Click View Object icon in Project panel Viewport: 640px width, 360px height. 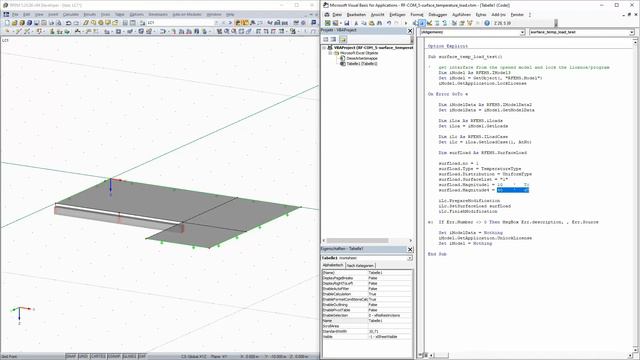tap(333, 39)
